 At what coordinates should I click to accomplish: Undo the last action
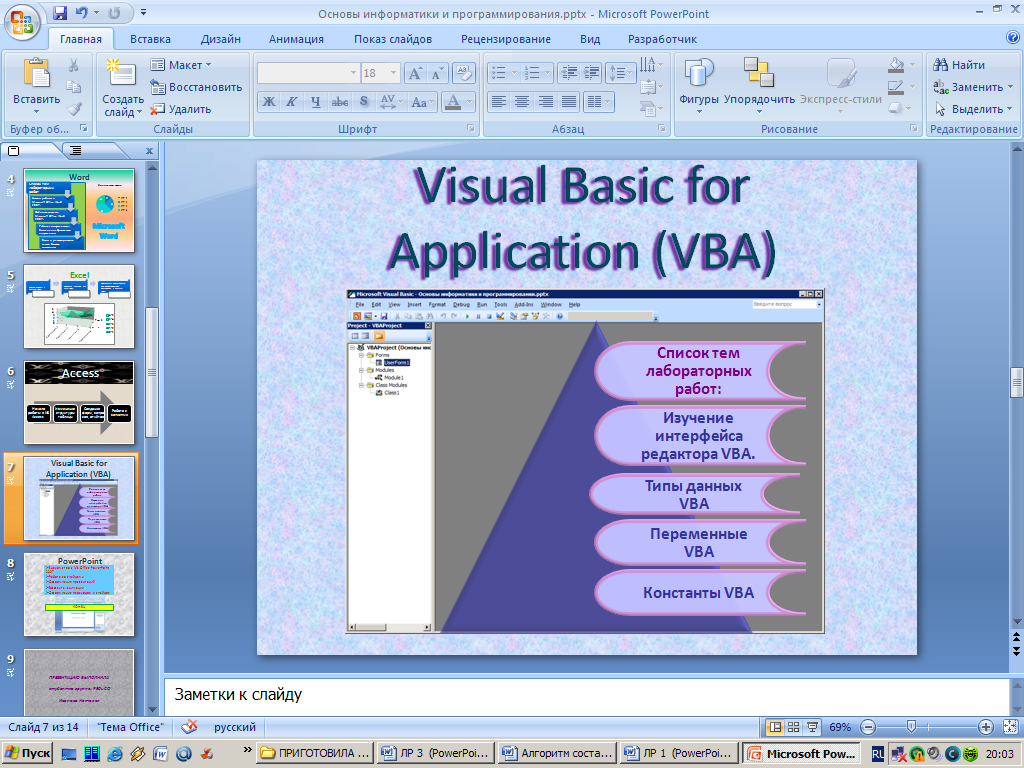click(82, 12)
